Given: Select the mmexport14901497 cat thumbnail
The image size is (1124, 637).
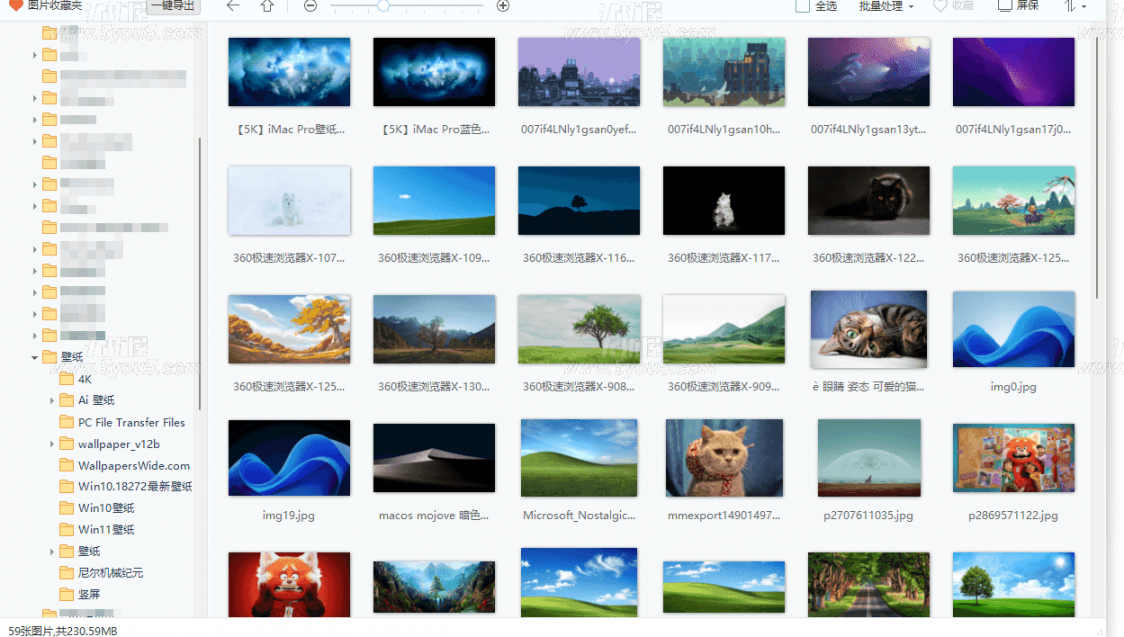Looking at the screenshot, I should pyautogui.click(x=723, y=458).
